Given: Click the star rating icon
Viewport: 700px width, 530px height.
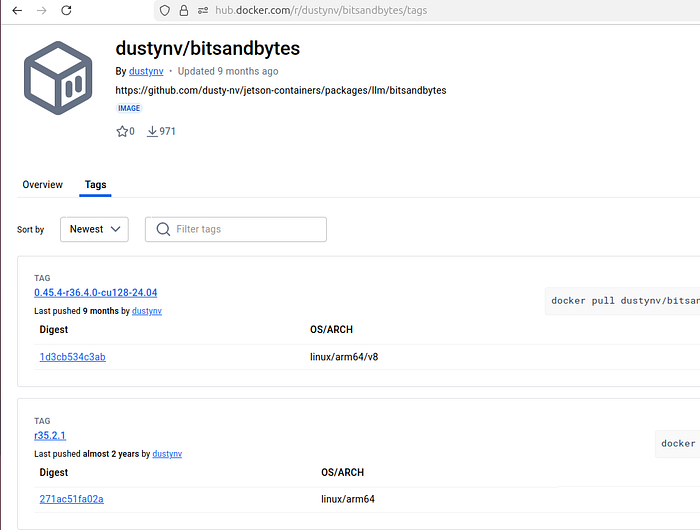Looking at the screenshot, I should (x=122, y=131).
